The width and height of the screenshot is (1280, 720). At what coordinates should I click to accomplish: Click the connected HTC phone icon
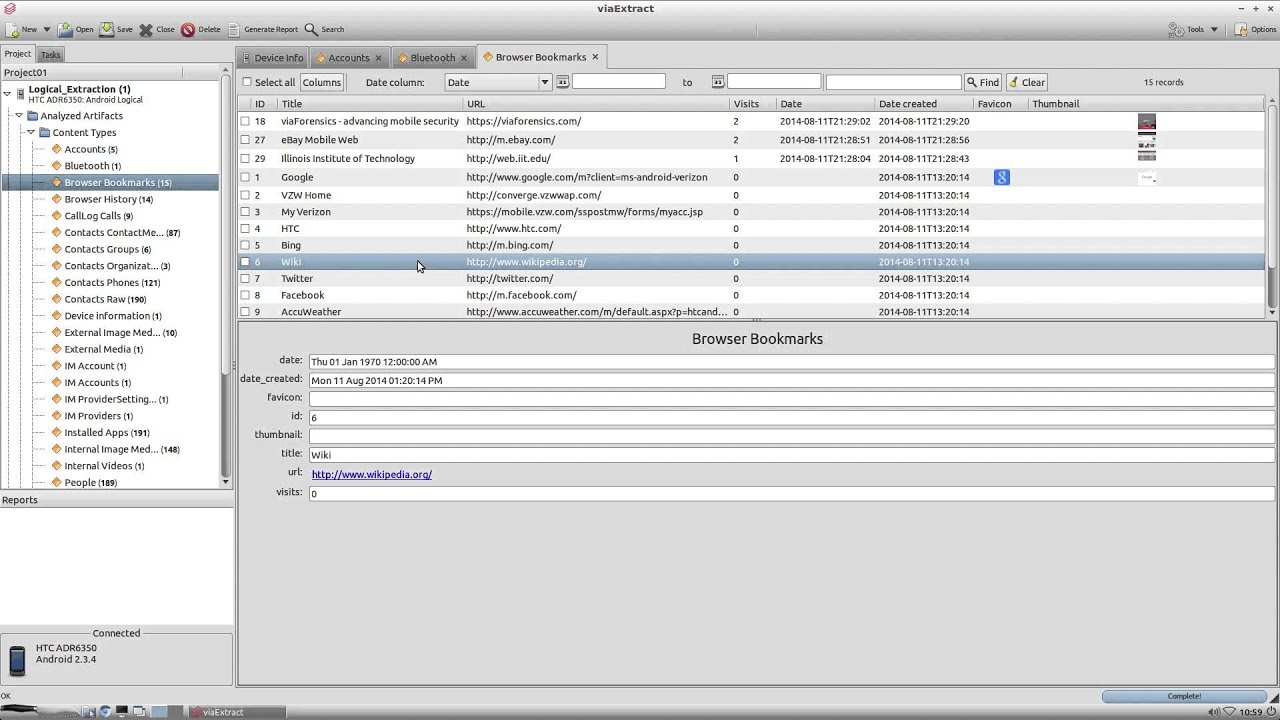pyautogui.click(x=17, y=660)
